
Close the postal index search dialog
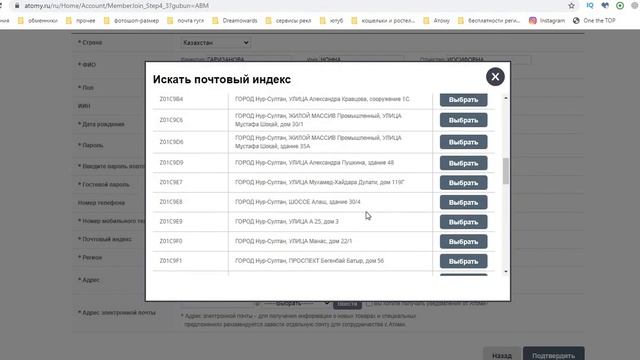(x=495, y=77)
